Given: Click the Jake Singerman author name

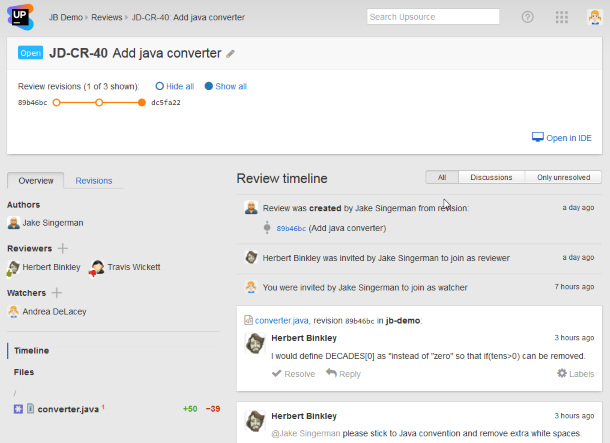Looking at the screenshot, I should (53, 223).
